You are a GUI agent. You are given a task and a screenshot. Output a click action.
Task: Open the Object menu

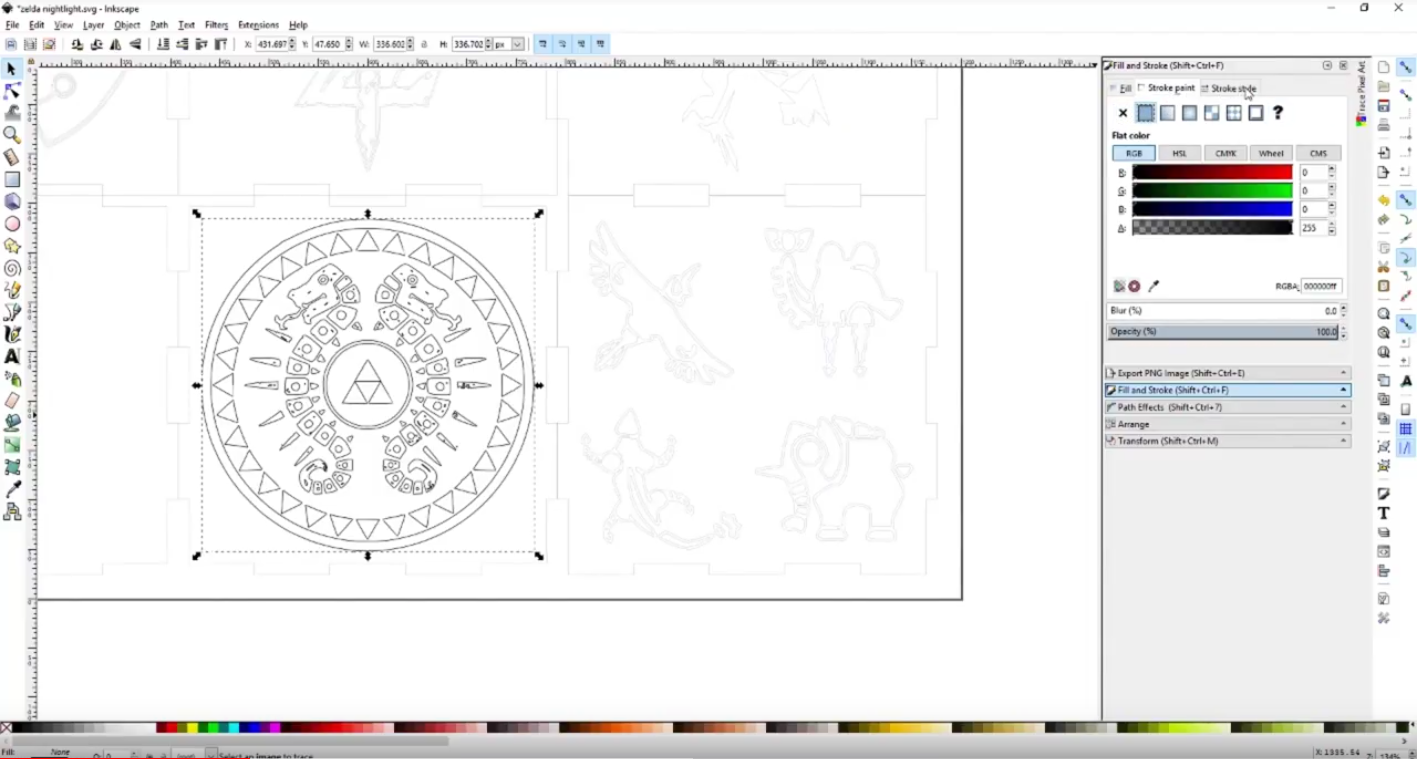pyautogui.click(x=127, y=25)
